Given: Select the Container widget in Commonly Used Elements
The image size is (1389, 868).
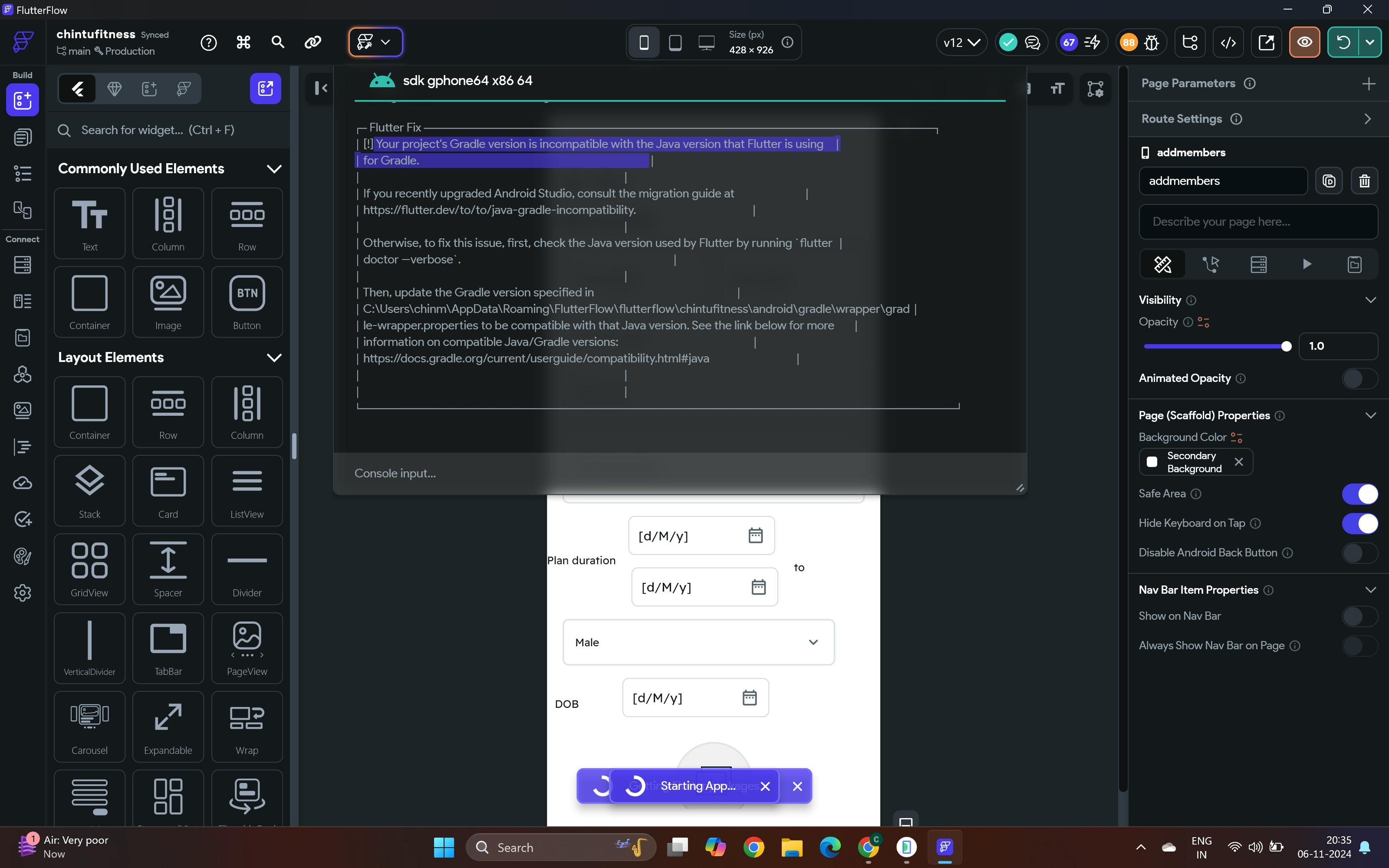Looking at the screenshot, I should (89, 301).
